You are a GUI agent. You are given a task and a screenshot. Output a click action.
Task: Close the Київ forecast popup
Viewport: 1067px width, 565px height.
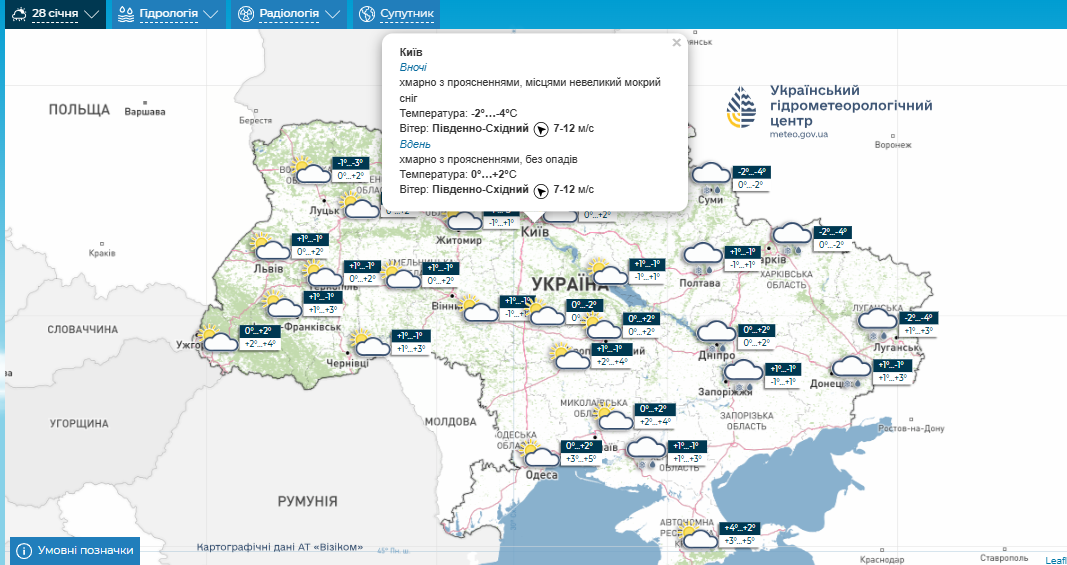676,43
